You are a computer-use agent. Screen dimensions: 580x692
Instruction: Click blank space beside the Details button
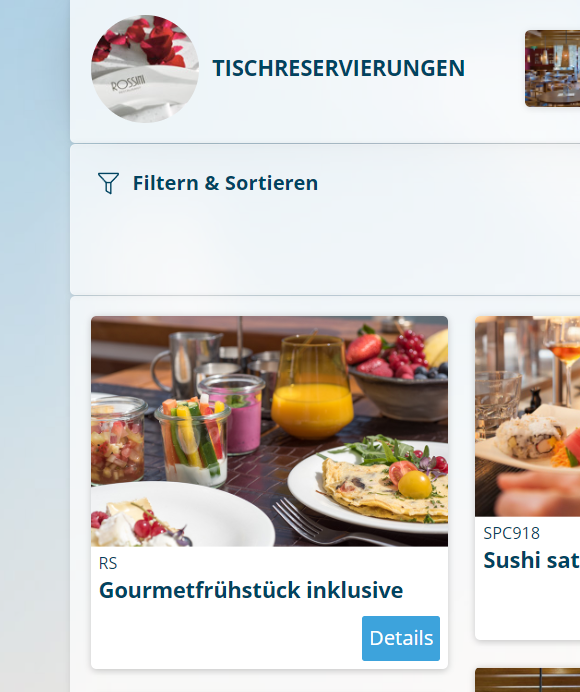click(x=225, y=638)
